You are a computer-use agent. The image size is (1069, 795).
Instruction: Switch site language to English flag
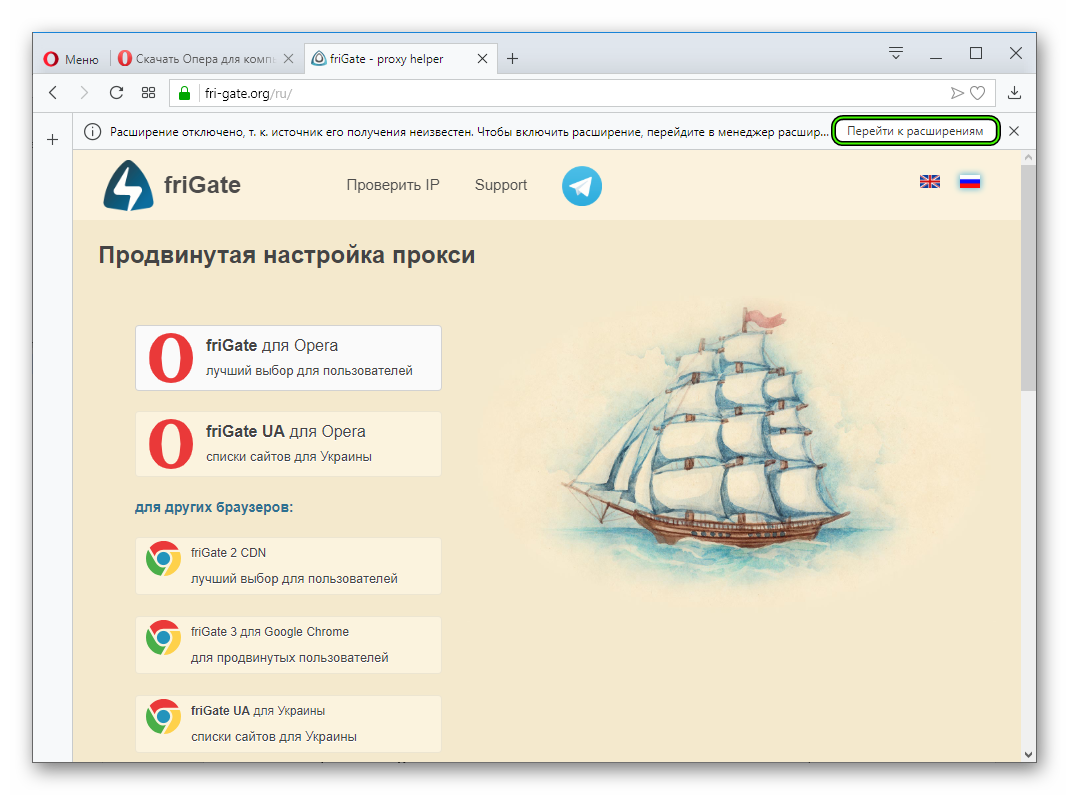pos(930,181)
